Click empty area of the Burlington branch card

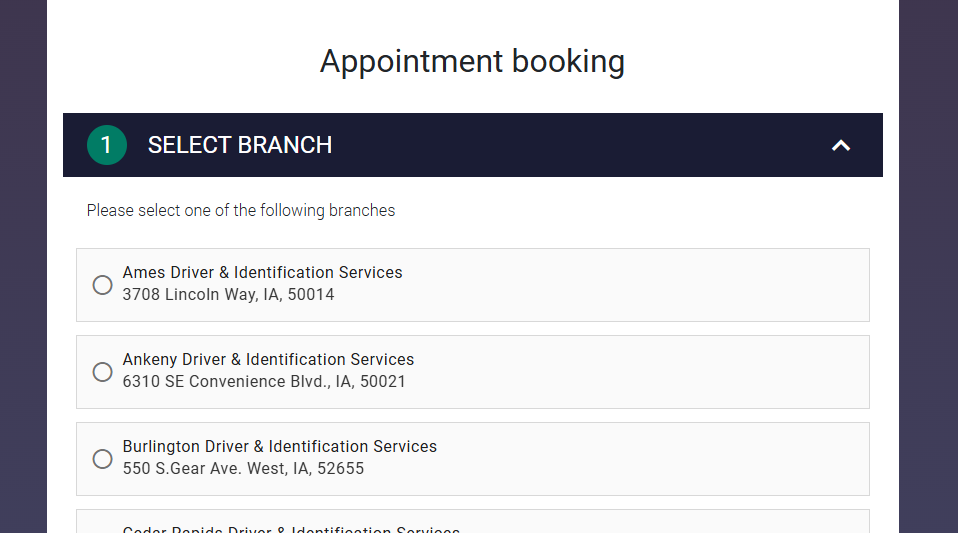pyautogui.click(x=654, y=459)
